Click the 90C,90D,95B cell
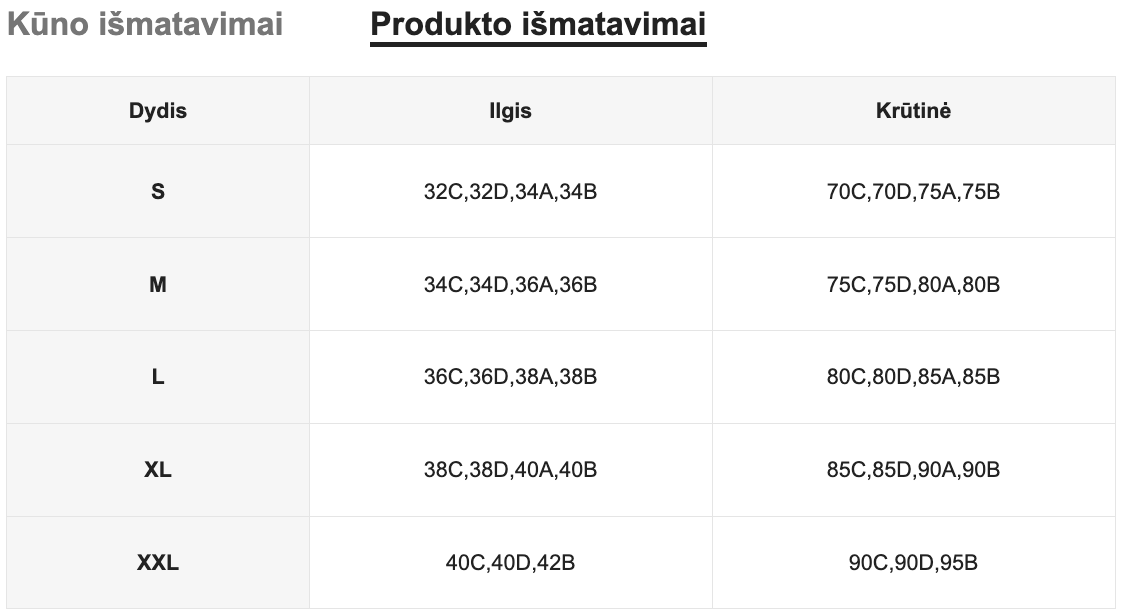The image size is (1122, 614). tap(913, 563)
